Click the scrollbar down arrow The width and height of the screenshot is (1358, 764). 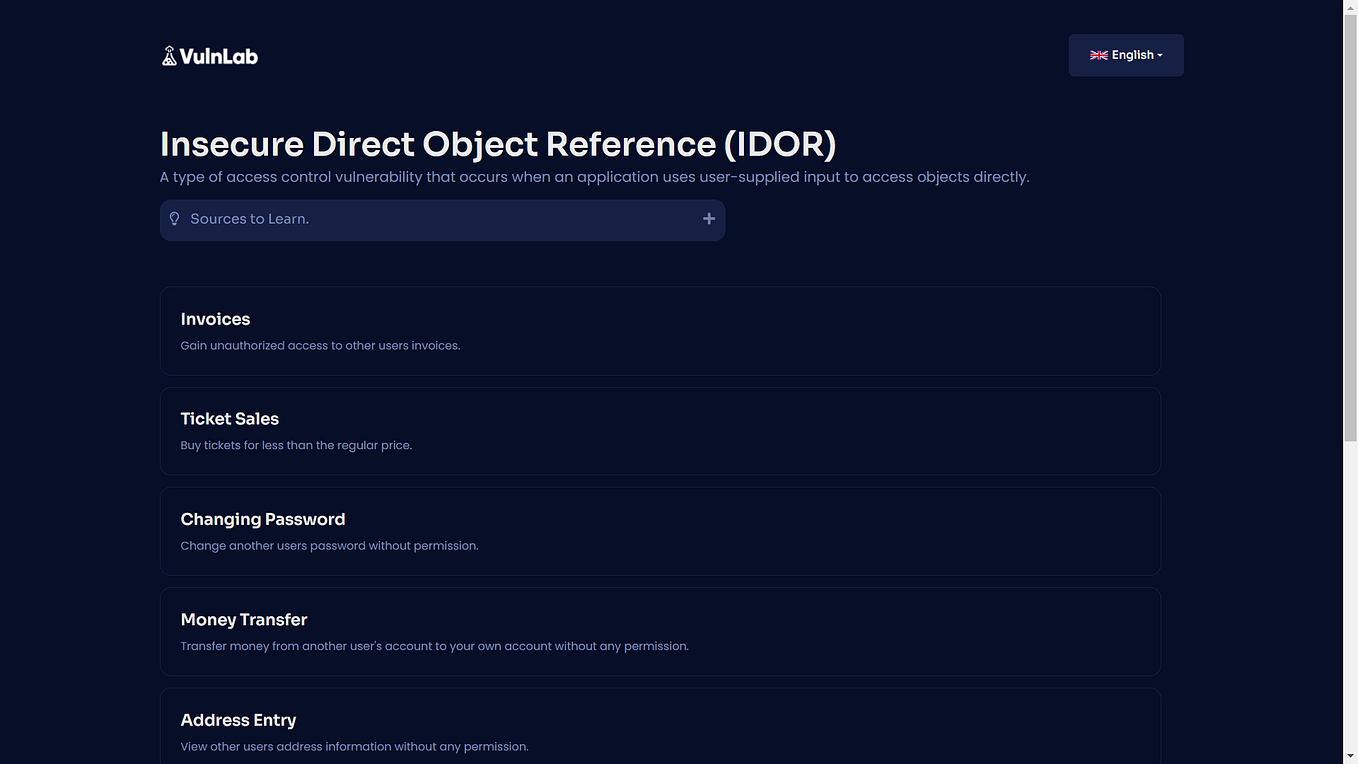pyautogui.click(x=1350, y=756)
